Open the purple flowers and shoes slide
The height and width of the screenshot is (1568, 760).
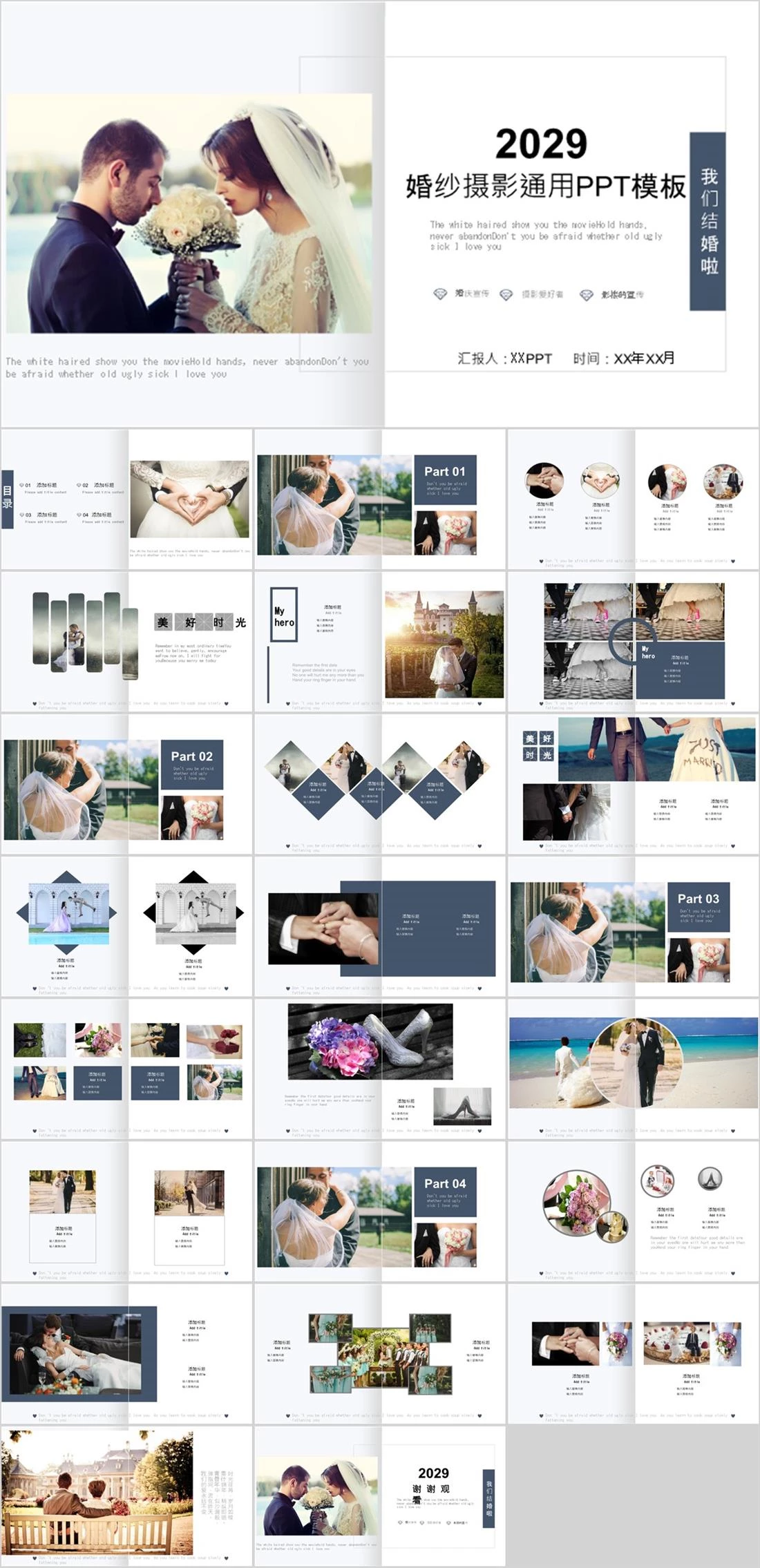(380, 1069)
